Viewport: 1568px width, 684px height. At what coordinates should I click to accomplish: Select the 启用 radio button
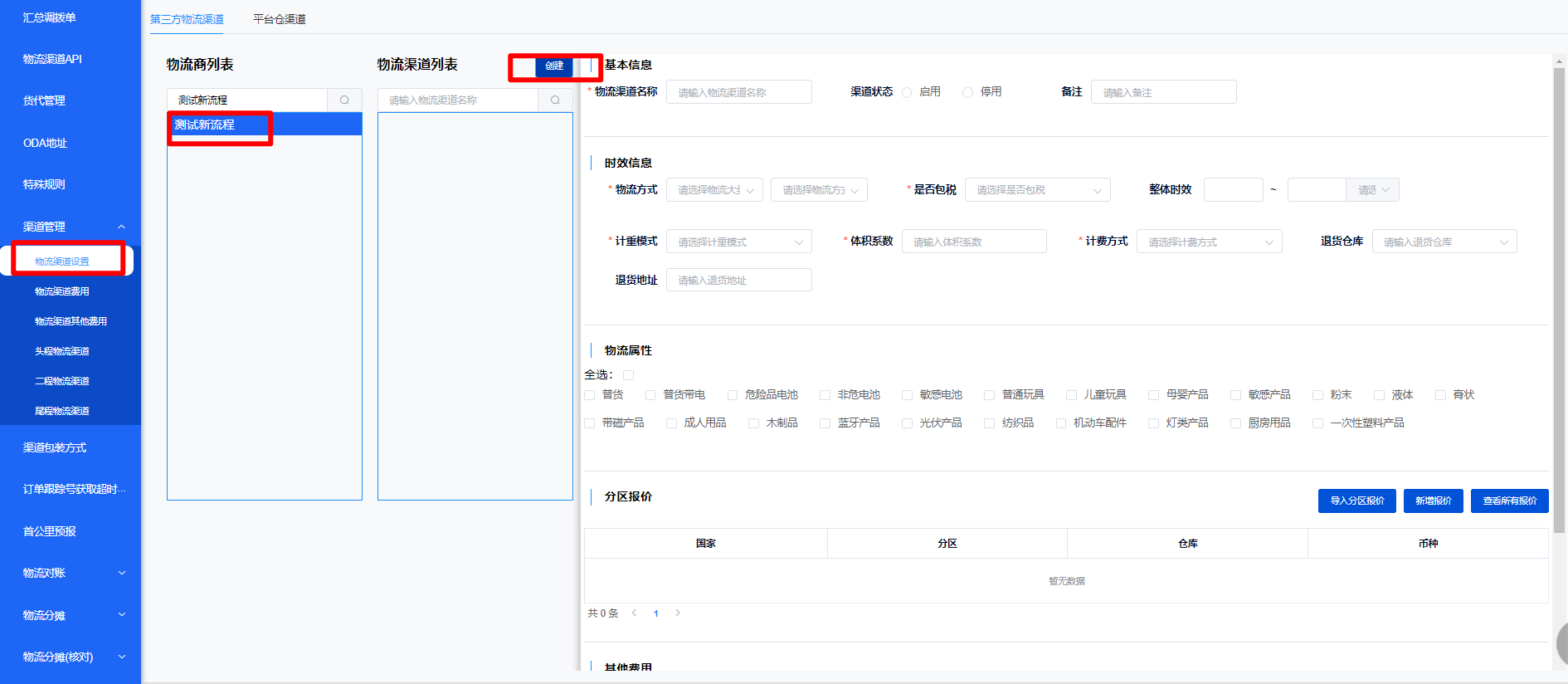click(x=907, y=92)
